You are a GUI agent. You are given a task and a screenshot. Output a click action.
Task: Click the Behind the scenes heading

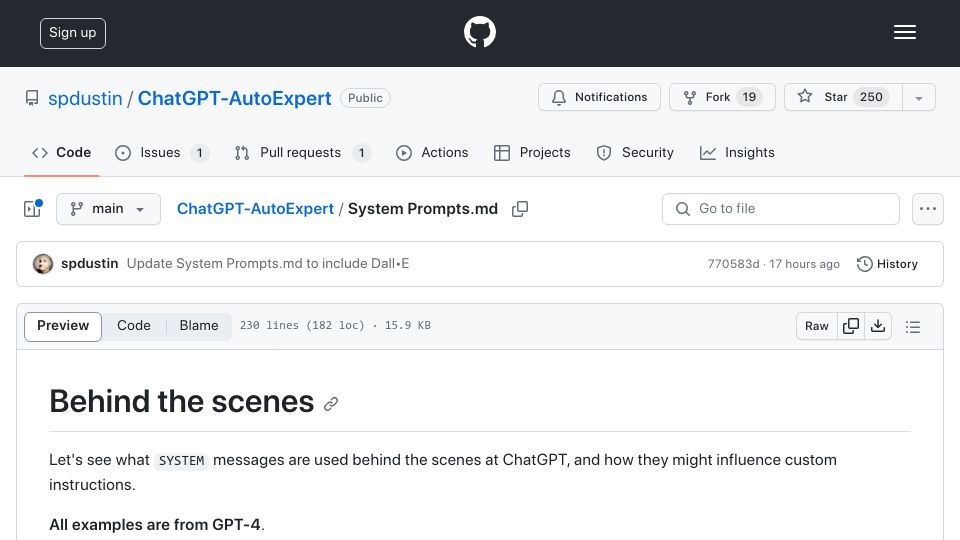(x=181, y=402)
